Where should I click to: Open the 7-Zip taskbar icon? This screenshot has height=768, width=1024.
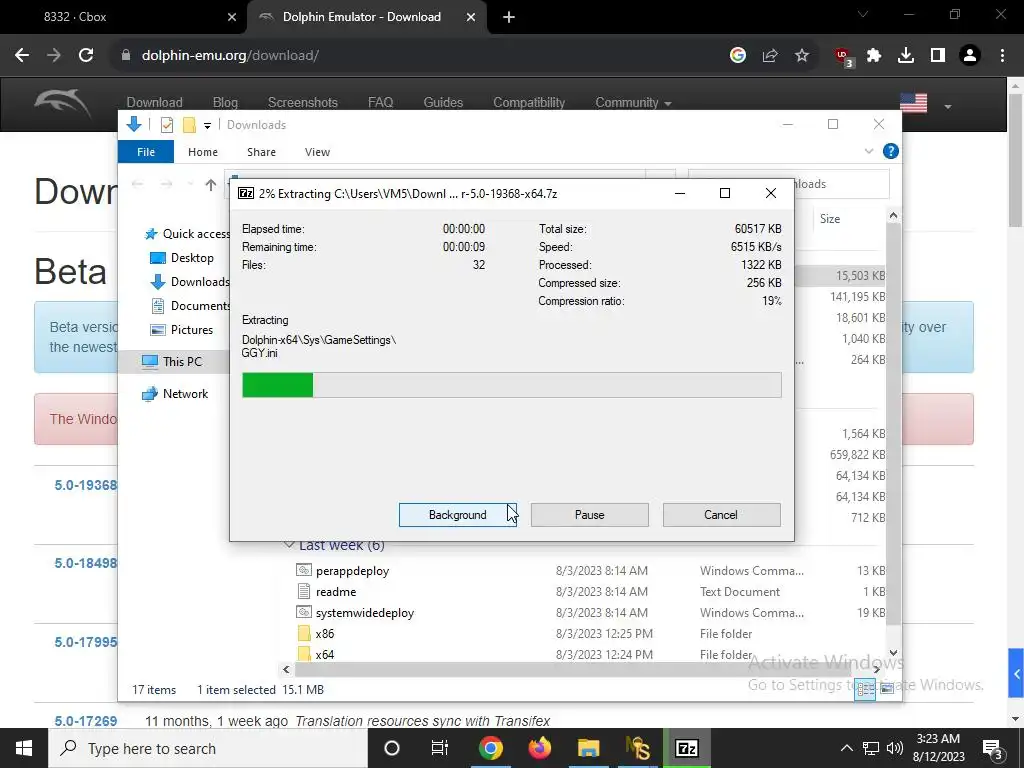pos(686,748)
